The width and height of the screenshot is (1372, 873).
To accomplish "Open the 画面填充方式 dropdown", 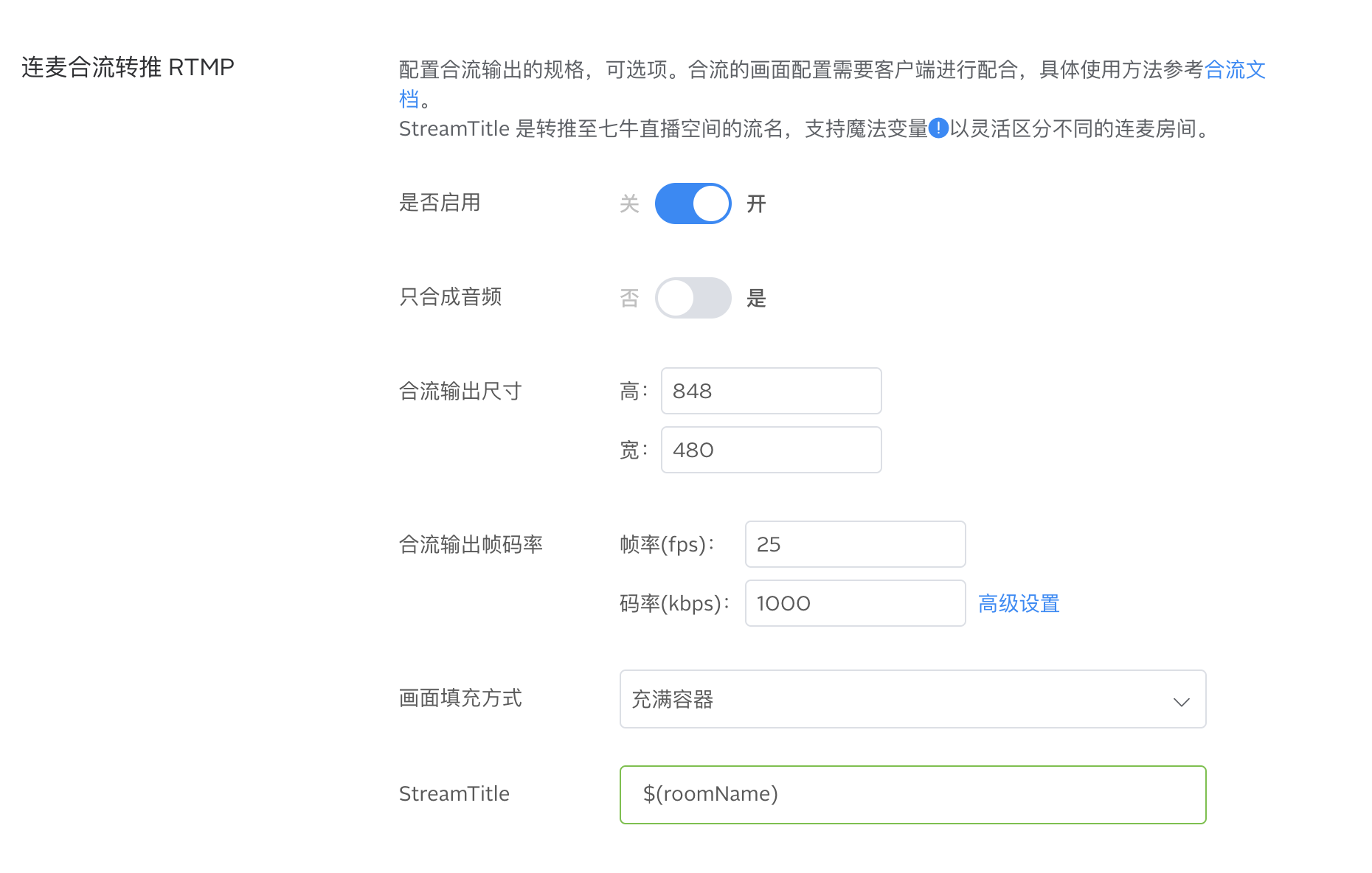I will click(x=913, y=699).
